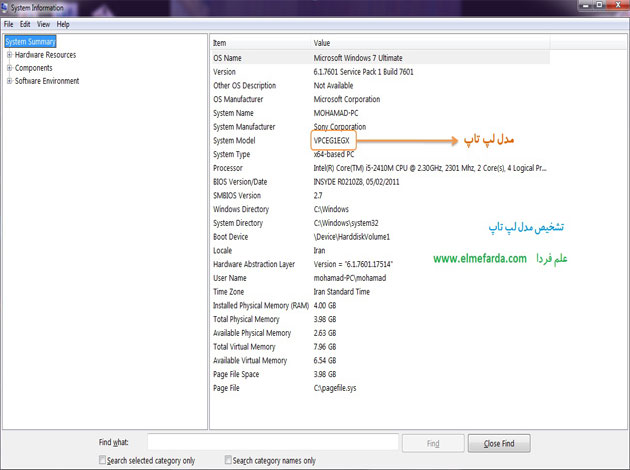Click the Item column header
Image resolution: width=630 pixels, height=470 pixels.
(x=260, y=43)
